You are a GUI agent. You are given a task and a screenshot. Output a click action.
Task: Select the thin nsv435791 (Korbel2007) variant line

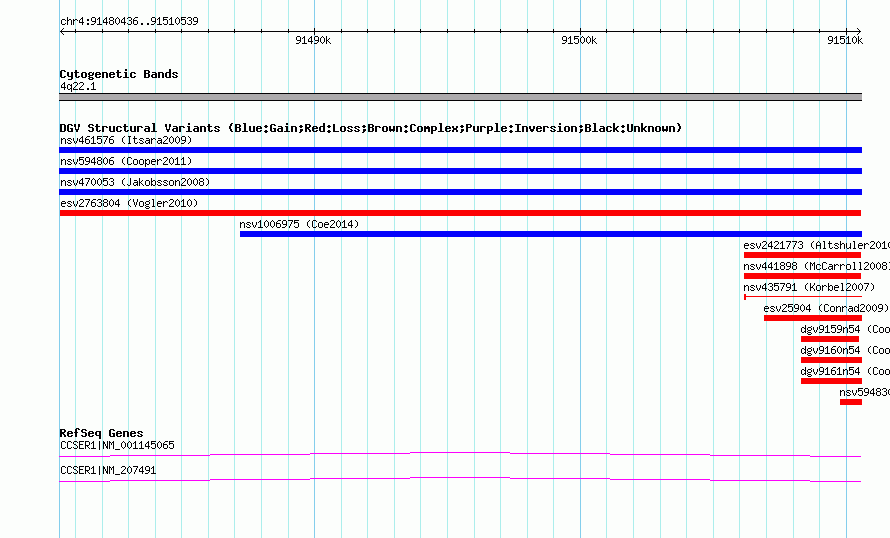803,297
